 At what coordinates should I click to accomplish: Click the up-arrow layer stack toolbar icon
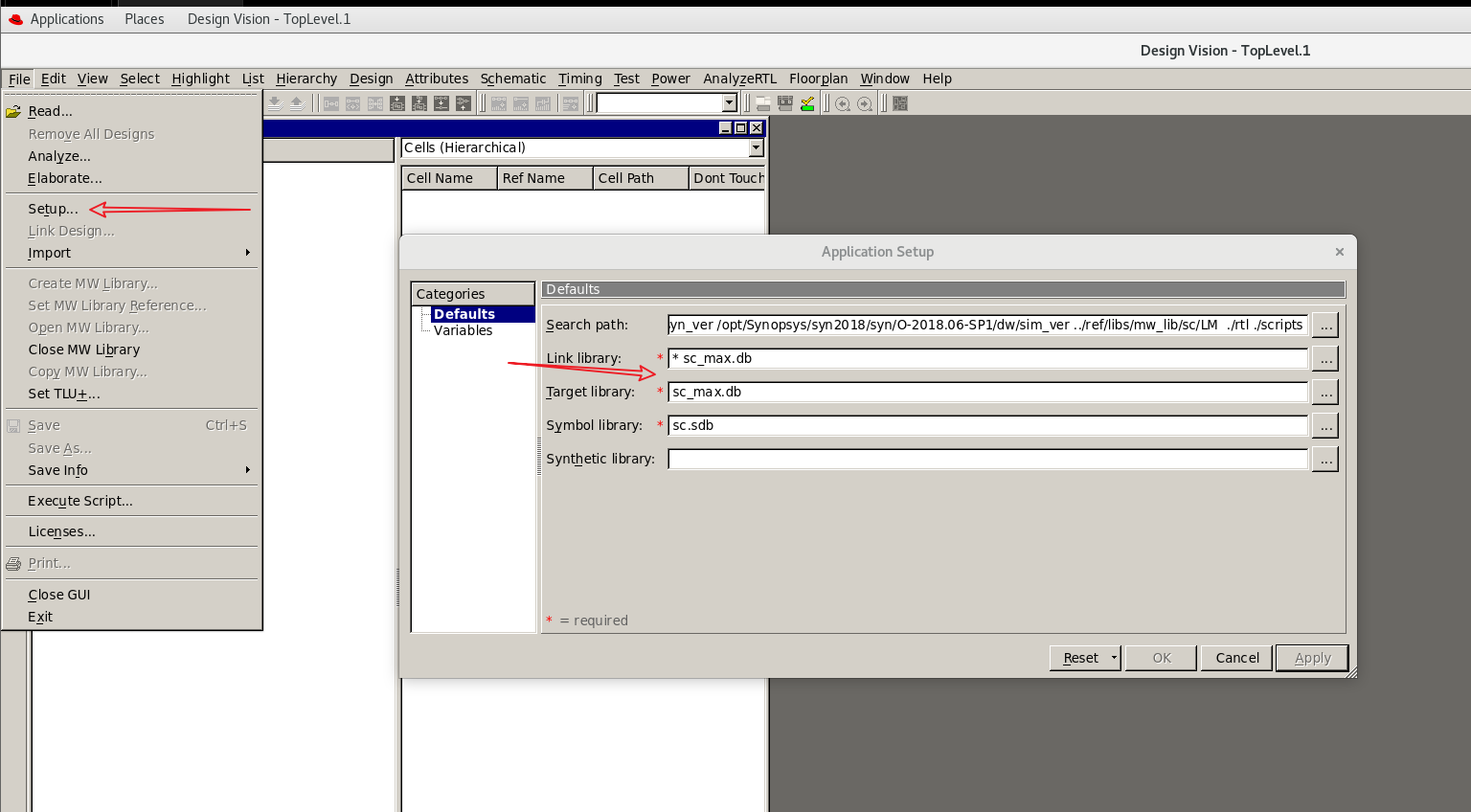click(x=297, y=103)
